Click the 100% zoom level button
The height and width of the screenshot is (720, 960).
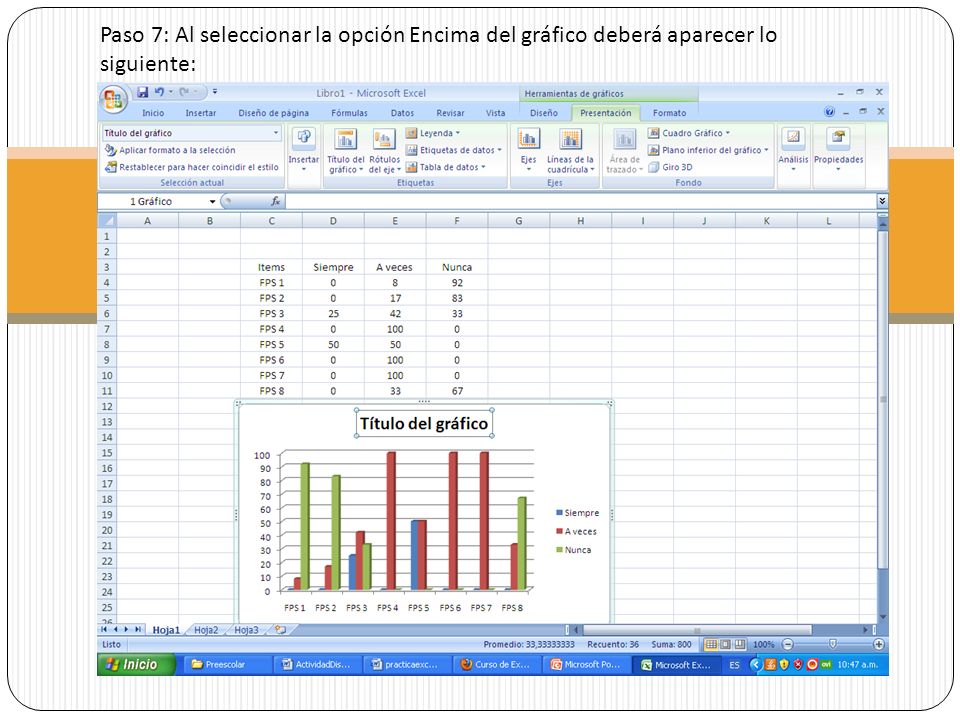click(763, 644)
